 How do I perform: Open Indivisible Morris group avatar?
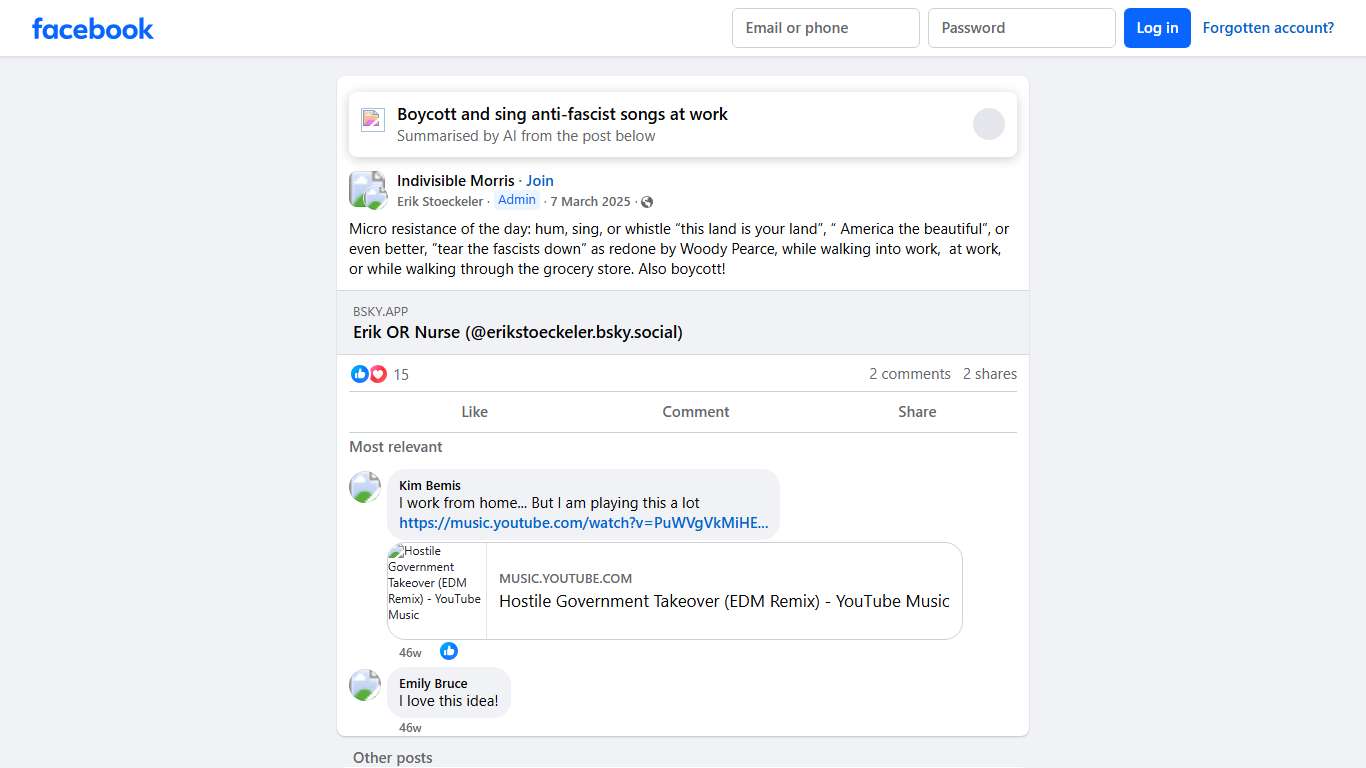click(367, 190)
